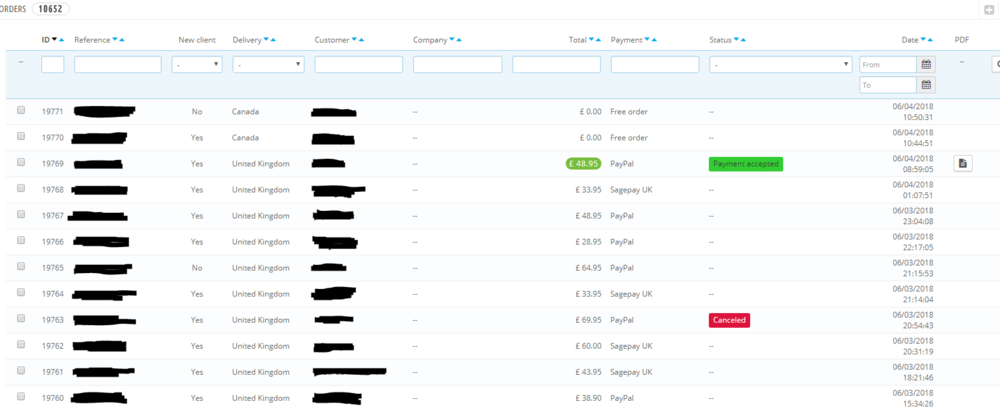Open the Status filter dropdown
1000x409 pixels.
[781, 64]
